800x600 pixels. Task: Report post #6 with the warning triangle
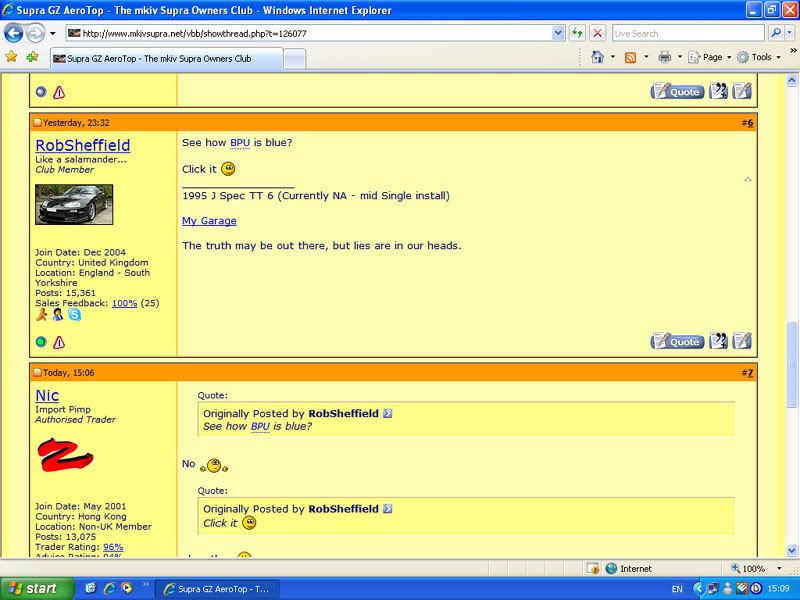(x=59, y=342)
